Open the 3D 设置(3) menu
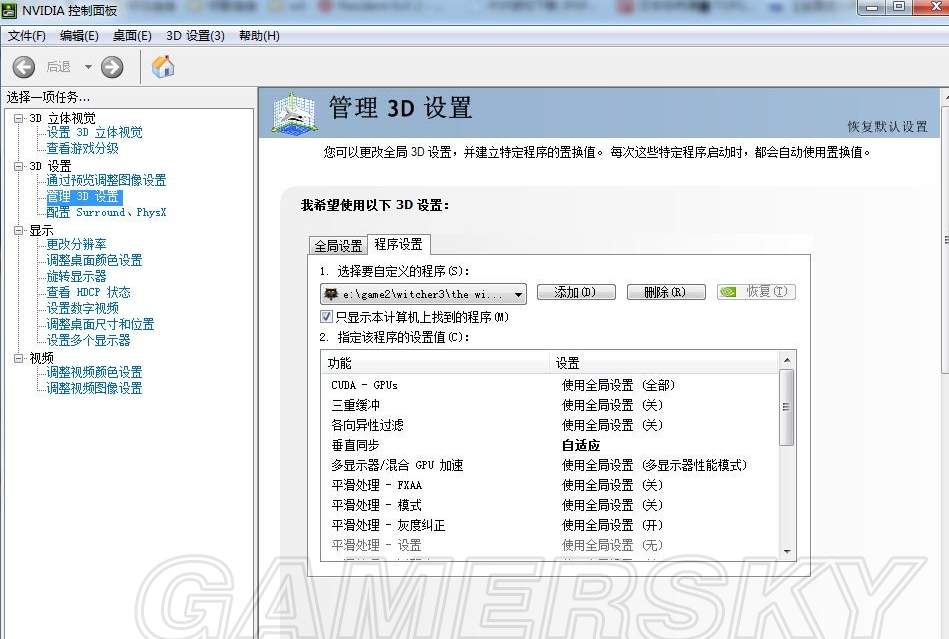Screen dimensions: 949x639 (195, 36)
